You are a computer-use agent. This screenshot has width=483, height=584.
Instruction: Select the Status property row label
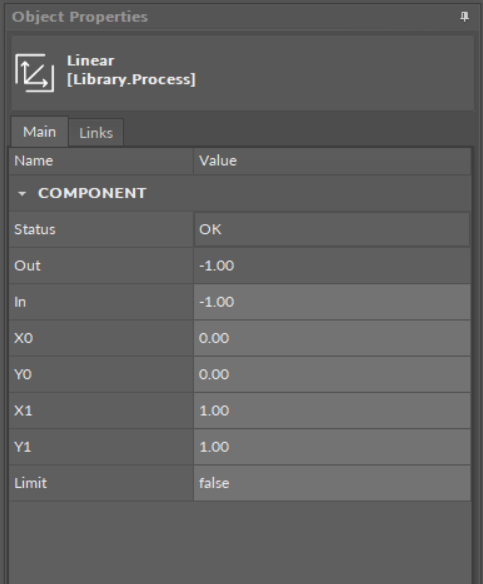coord(35,229)
